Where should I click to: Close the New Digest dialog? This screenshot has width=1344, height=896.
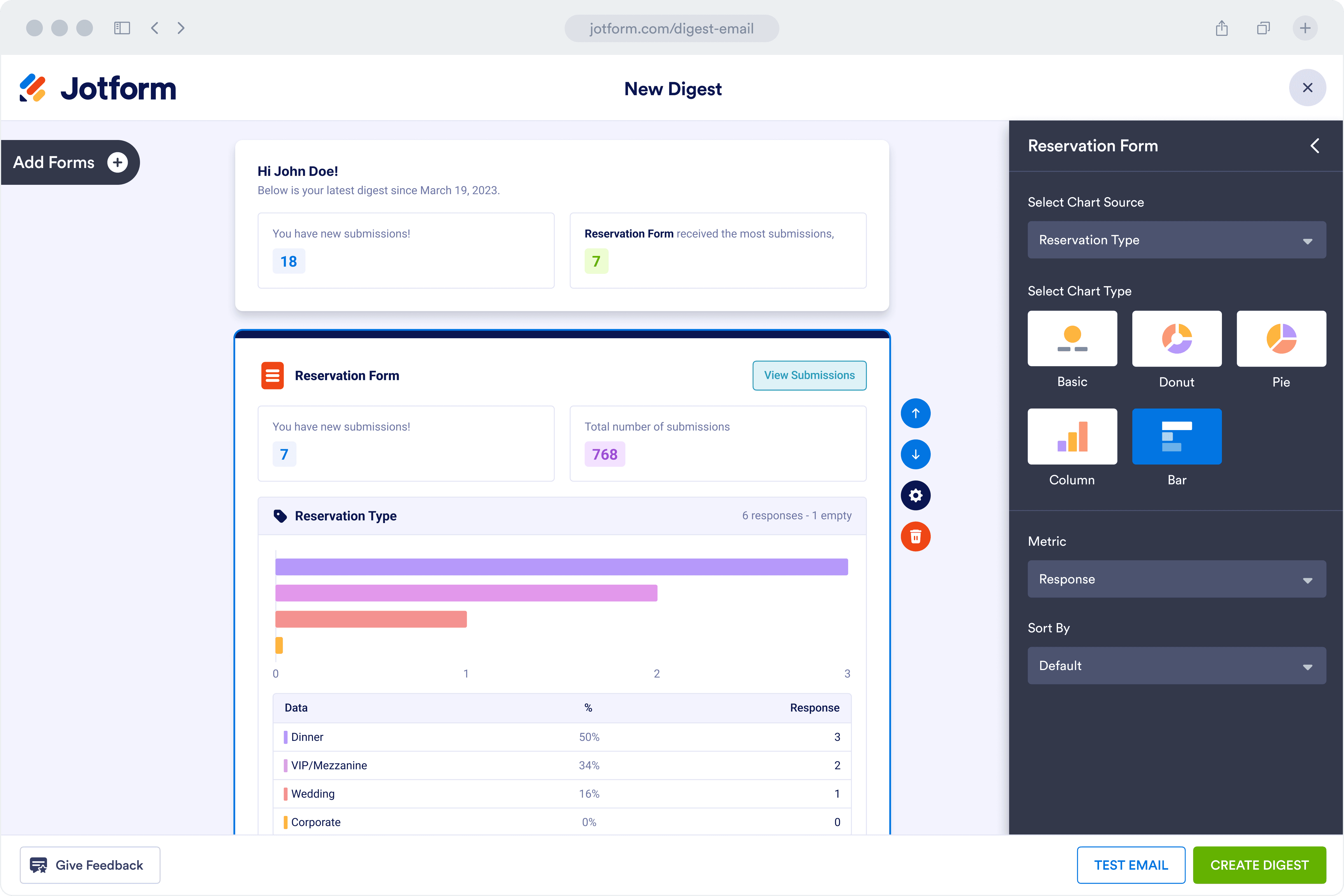(1307, 88)
